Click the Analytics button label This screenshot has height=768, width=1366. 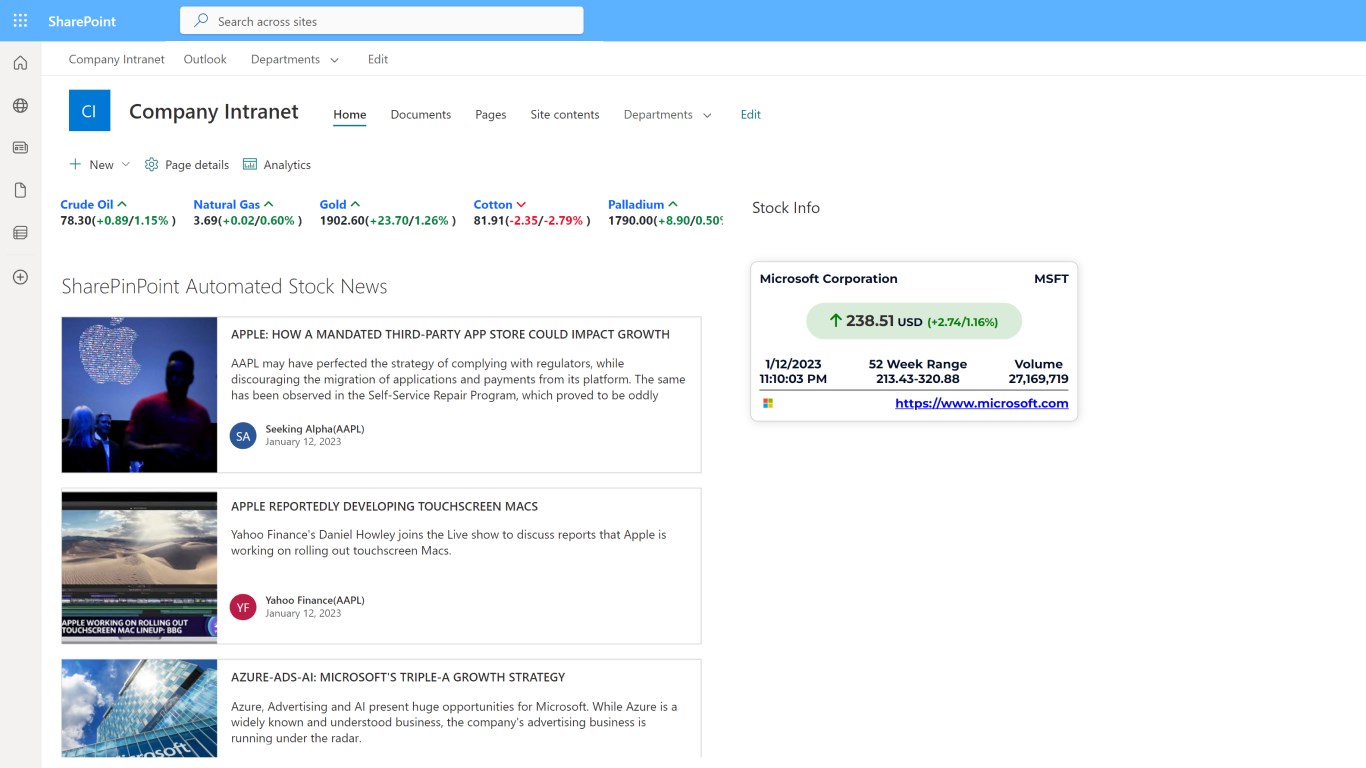pos(287,164)
